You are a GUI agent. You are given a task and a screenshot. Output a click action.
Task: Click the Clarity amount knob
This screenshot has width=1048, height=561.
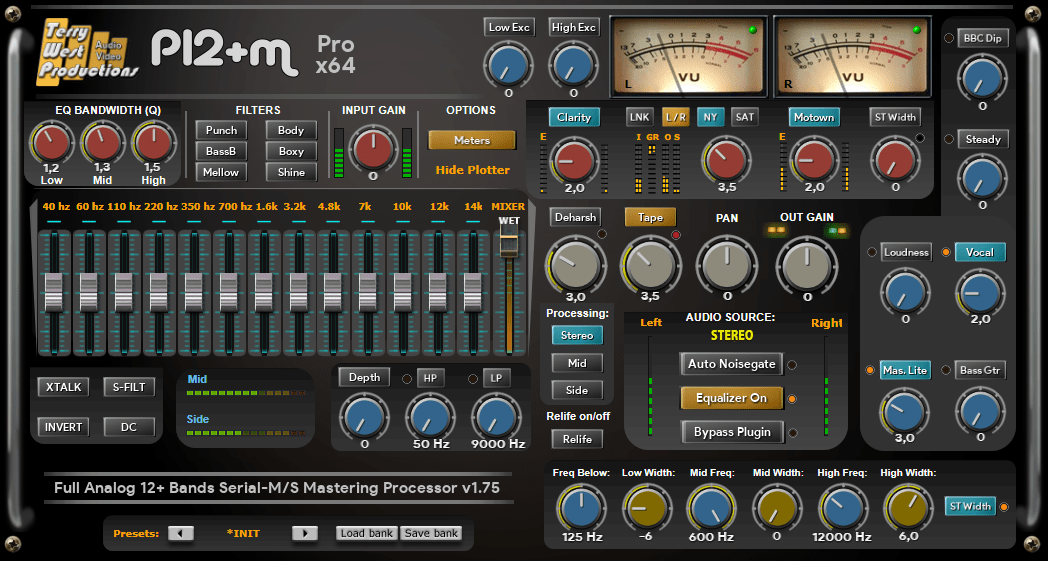(574, 161)
